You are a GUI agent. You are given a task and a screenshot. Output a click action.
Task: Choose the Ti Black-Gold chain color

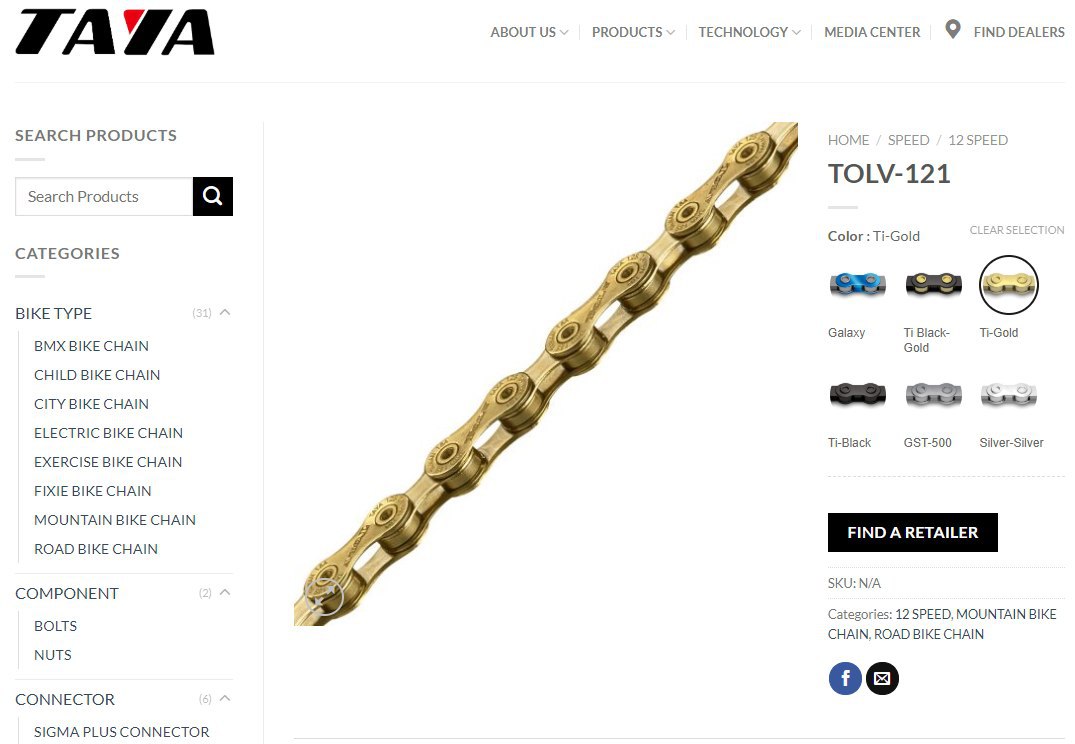[x=933, y=284]
